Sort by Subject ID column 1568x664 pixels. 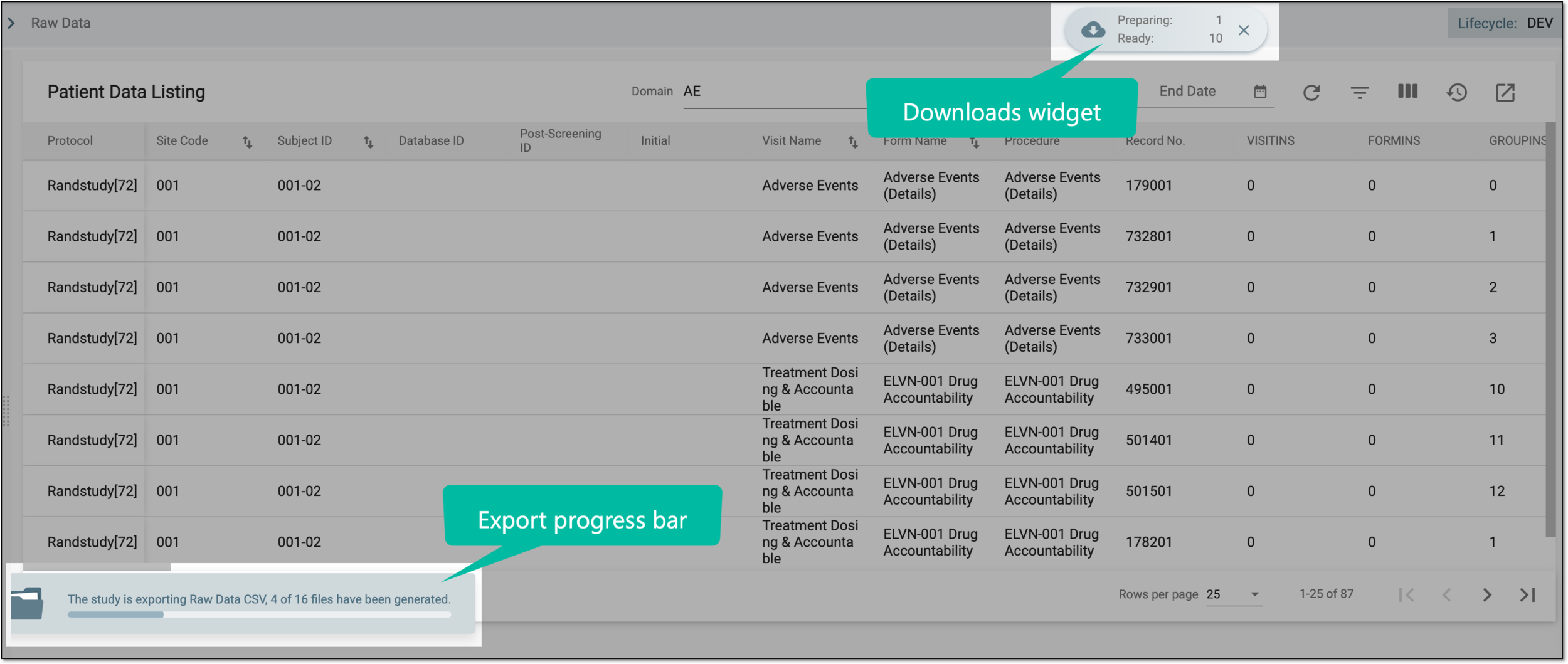[368, 142]
